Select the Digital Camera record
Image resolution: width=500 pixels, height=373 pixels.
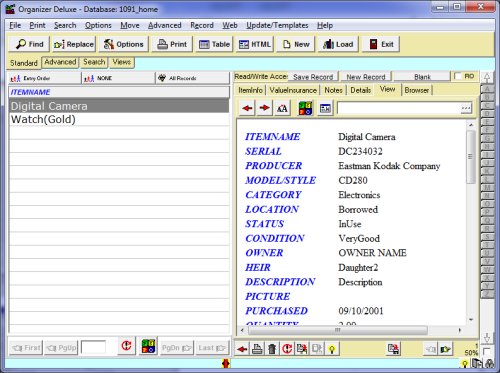(x=119, y=106)
